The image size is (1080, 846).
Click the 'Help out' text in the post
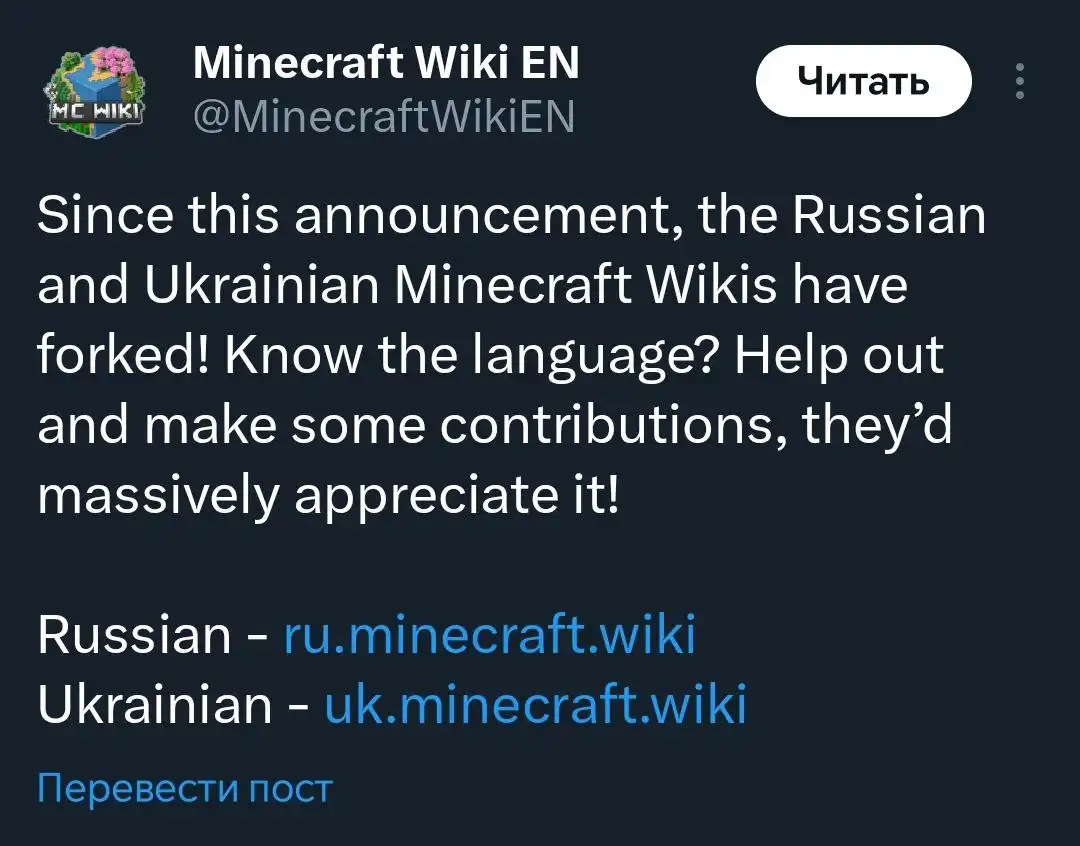point(840,357)
